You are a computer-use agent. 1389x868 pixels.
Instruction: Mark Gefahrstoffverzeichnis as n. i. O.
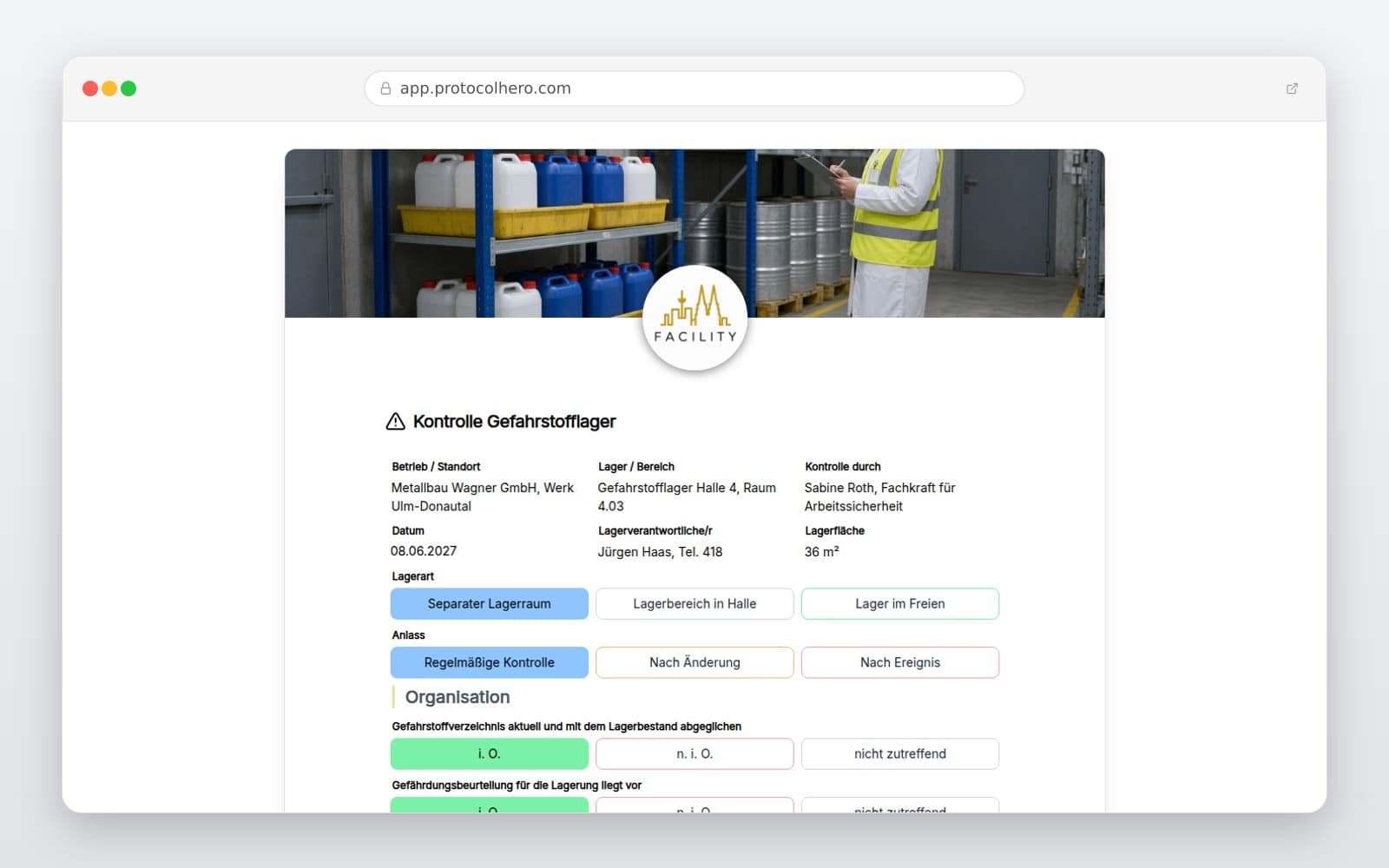click(x=694, y=754)
